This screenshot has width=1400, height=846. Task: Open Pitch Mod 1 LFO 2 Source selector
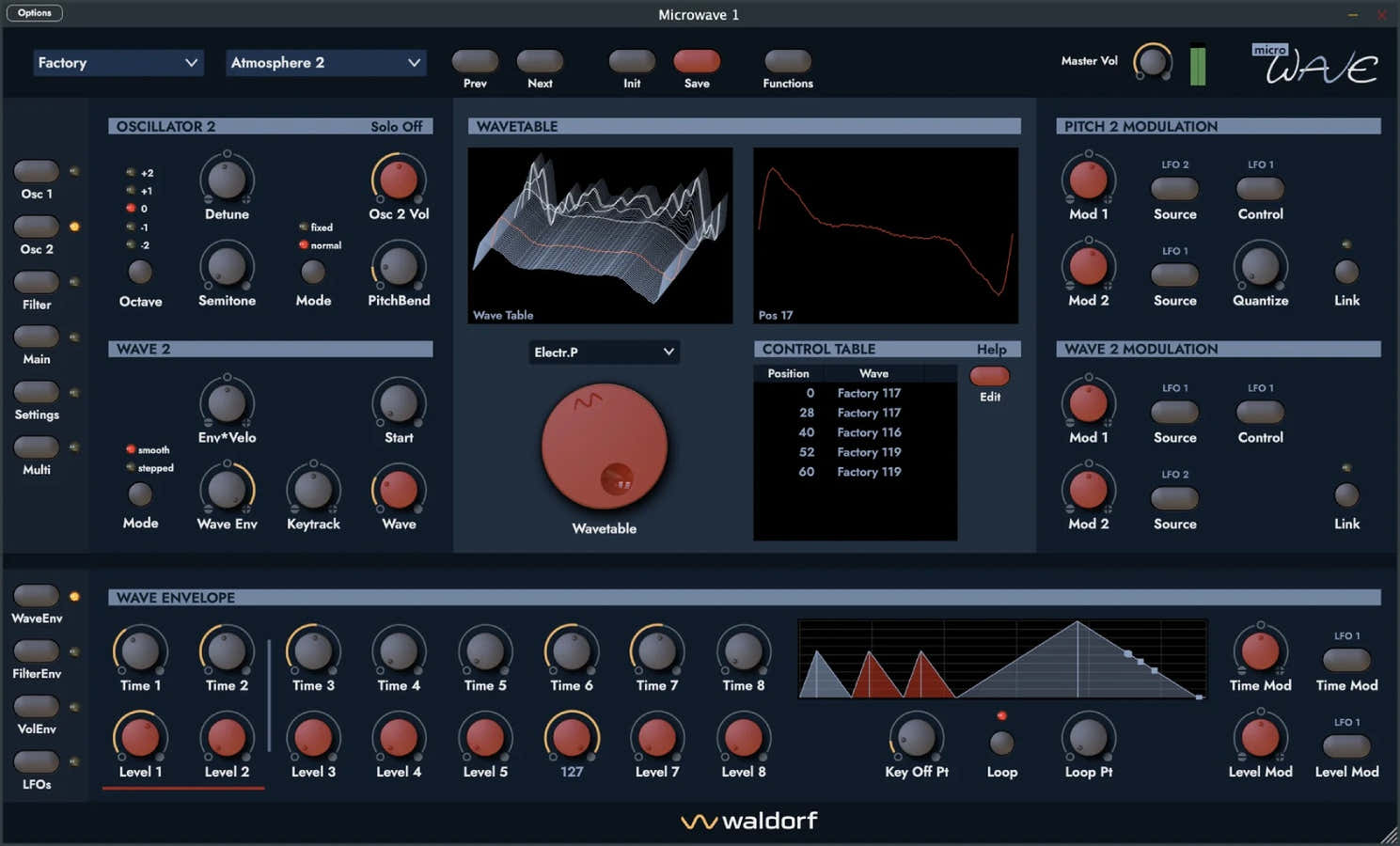coord(1175,188)
